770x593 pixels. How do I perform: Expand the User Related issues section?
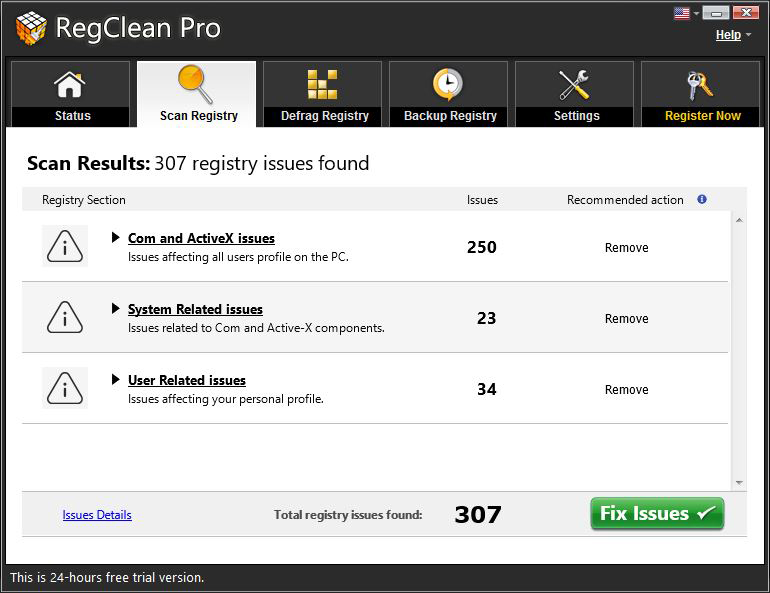pos(116,380)
